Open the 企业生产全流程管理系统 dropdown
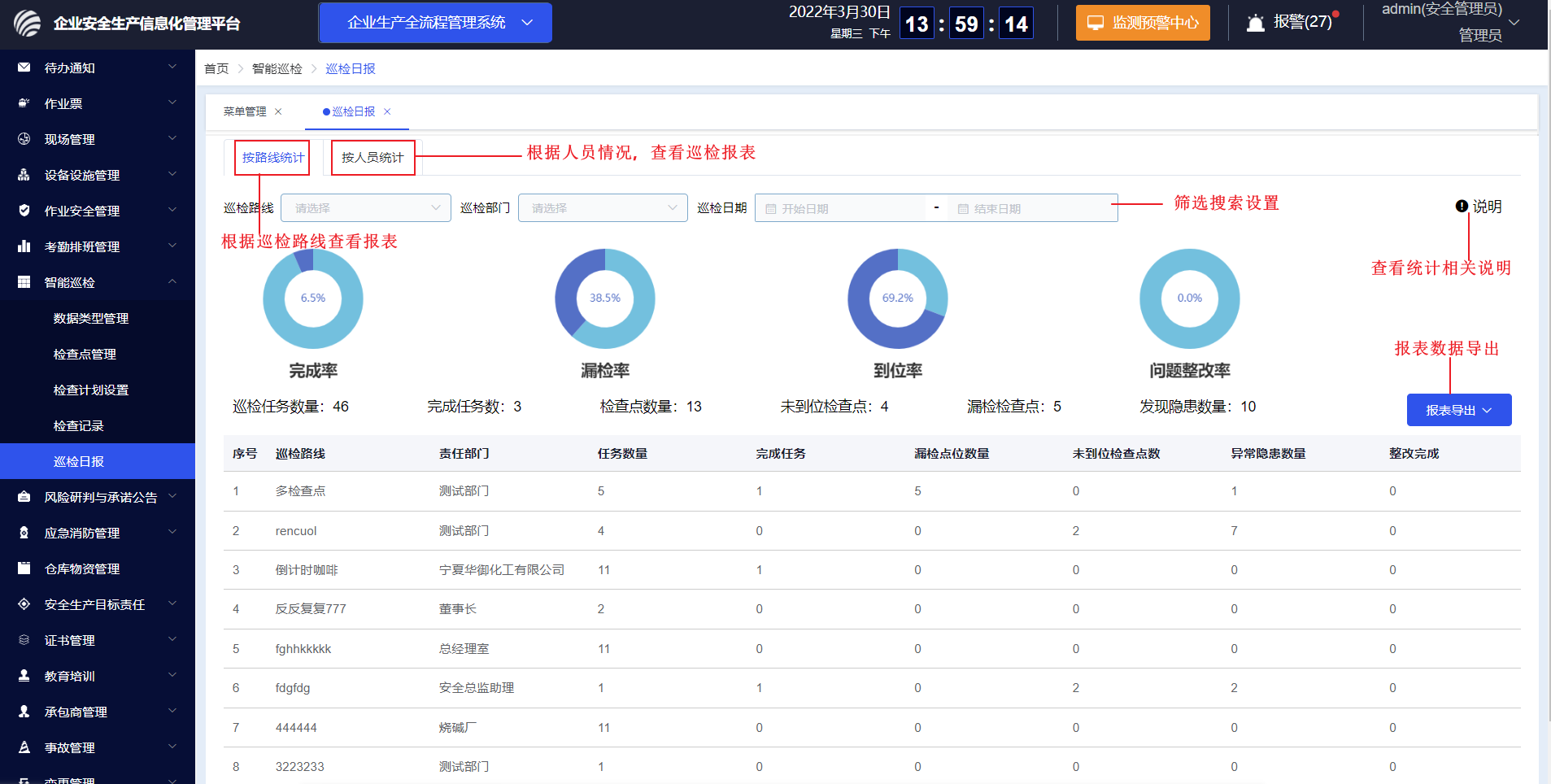The image size is (1551, 784). (x=435, y=23)
